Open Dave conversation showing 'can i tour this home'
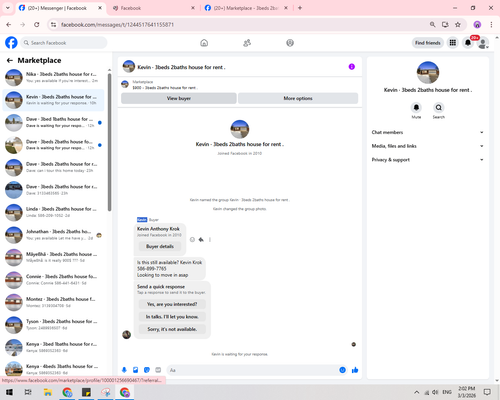Image resolution: width=500 pixels, height=400 pixels. click(53, 167)
